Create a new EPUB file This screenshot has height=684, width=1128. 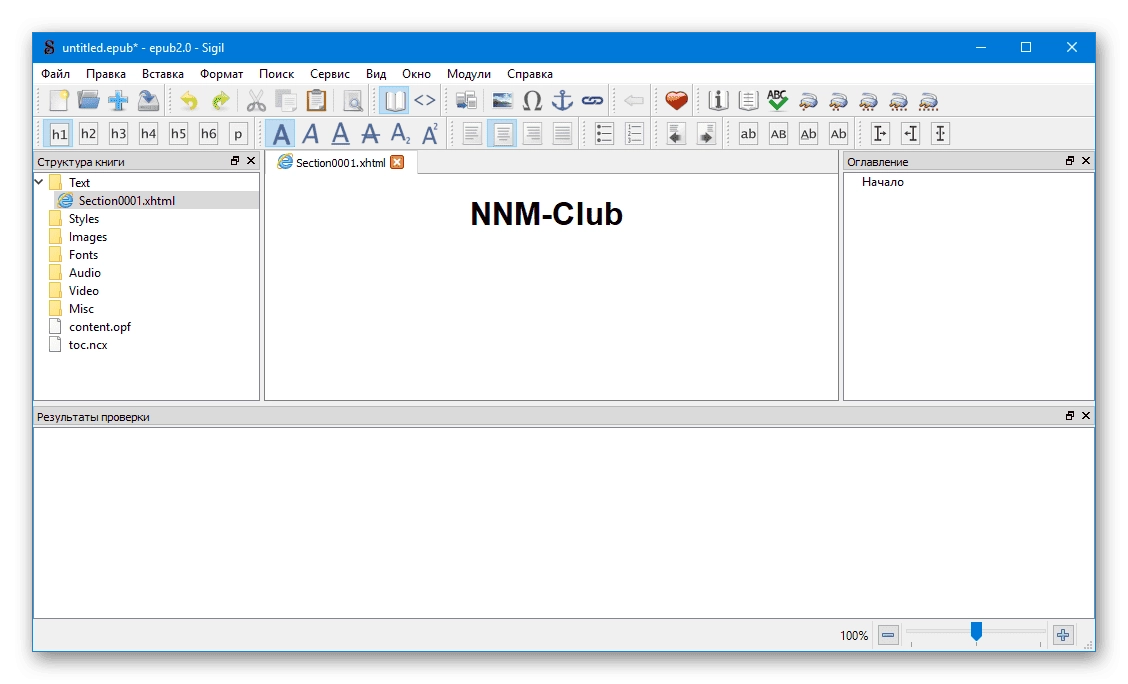[58, 101]
